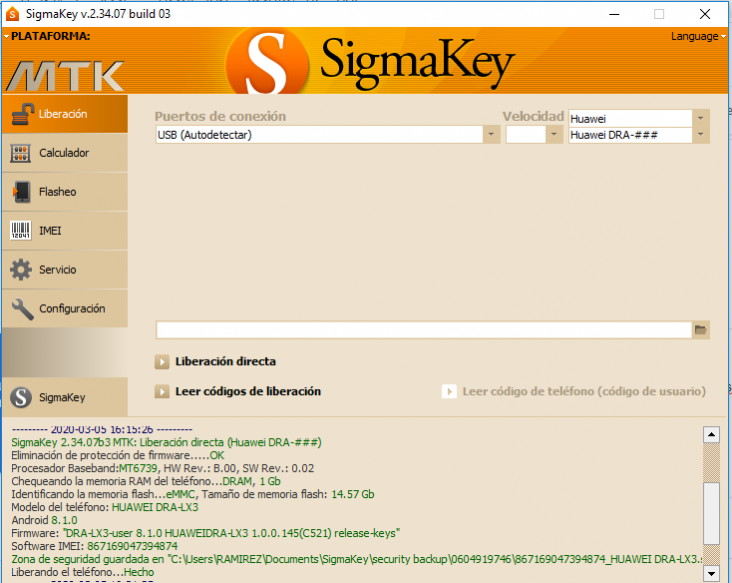Switch to the Flasheo tab

point(65,192)
